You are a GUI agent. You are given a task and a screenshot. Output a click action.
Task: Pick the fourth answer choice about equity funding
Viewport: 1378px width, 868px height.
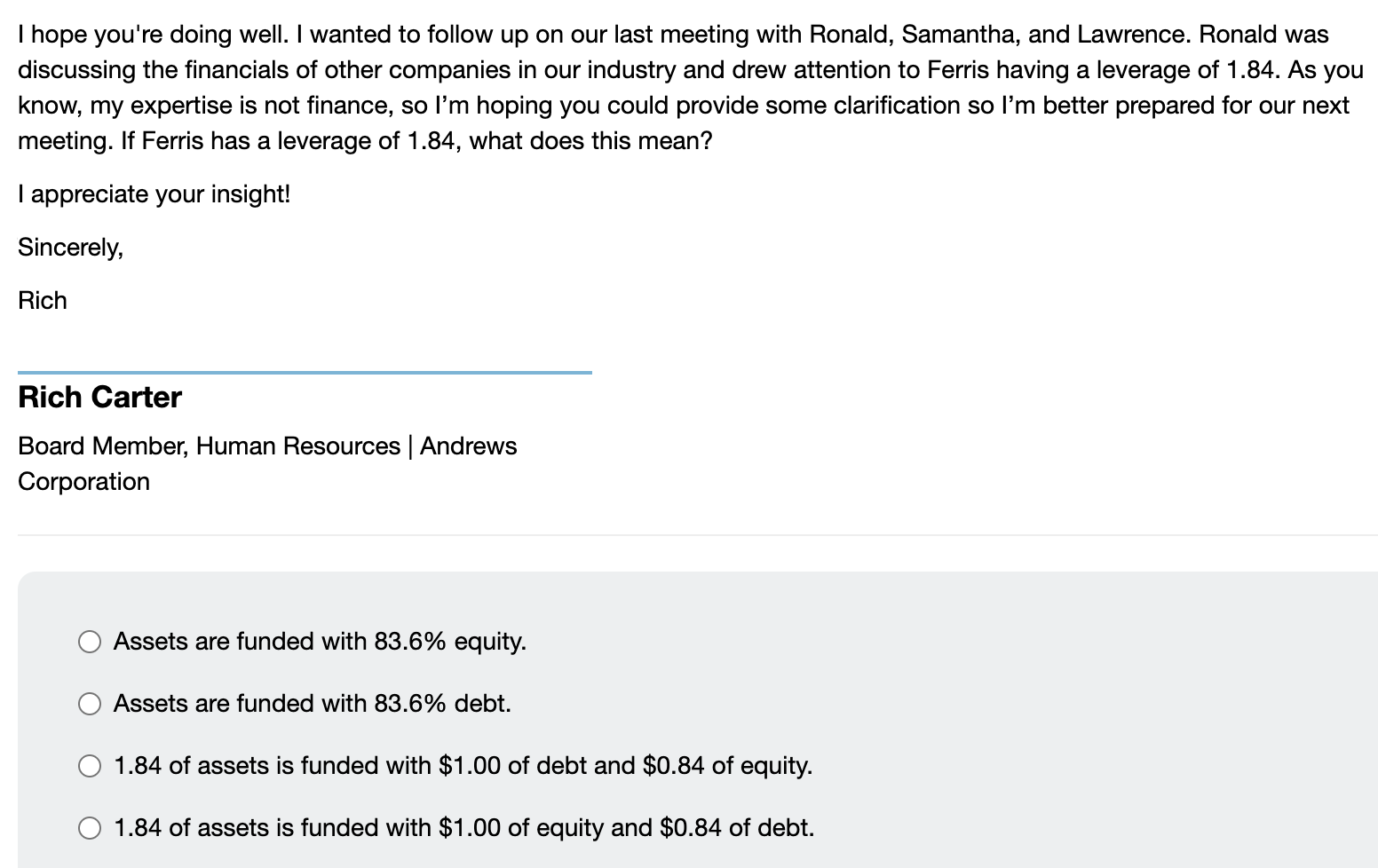[x=462, y=827]
